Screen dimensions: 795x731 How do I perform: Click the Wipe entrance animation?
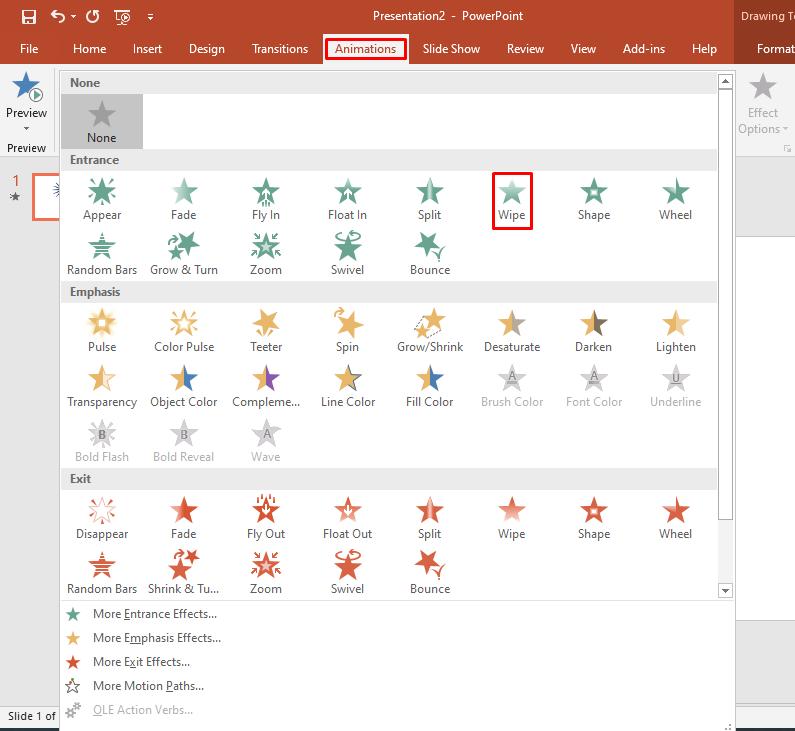(512, 201)
